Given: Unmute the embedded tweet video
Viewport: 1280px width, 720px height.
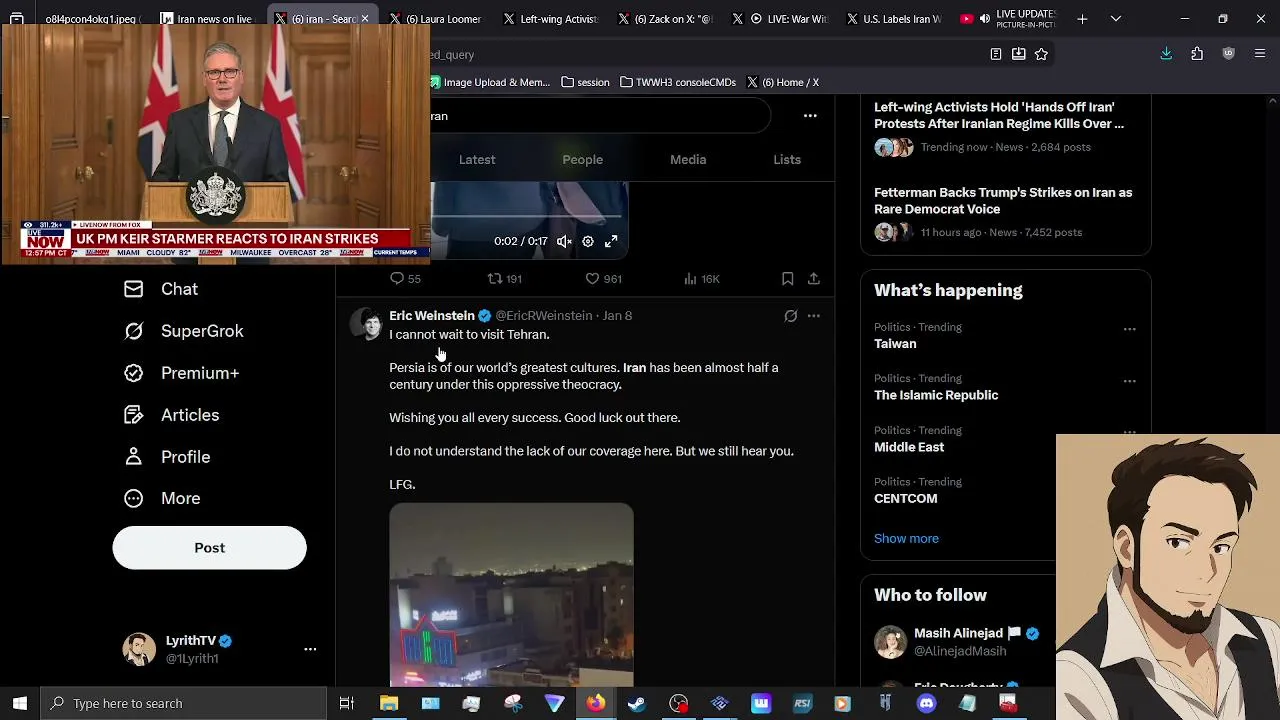Looking at the screenshot, I should 564,241.
